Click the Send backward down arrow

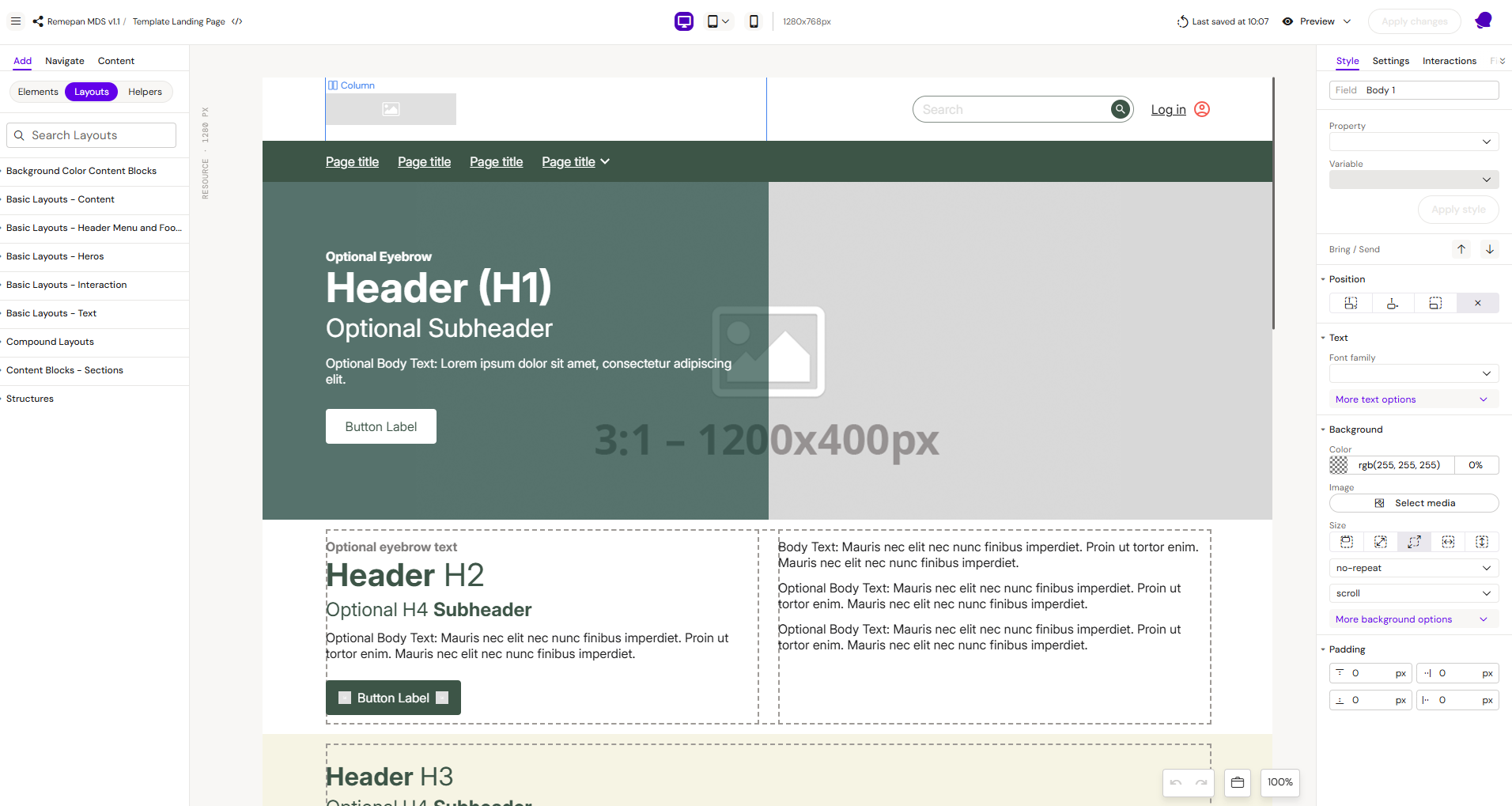1490,249
